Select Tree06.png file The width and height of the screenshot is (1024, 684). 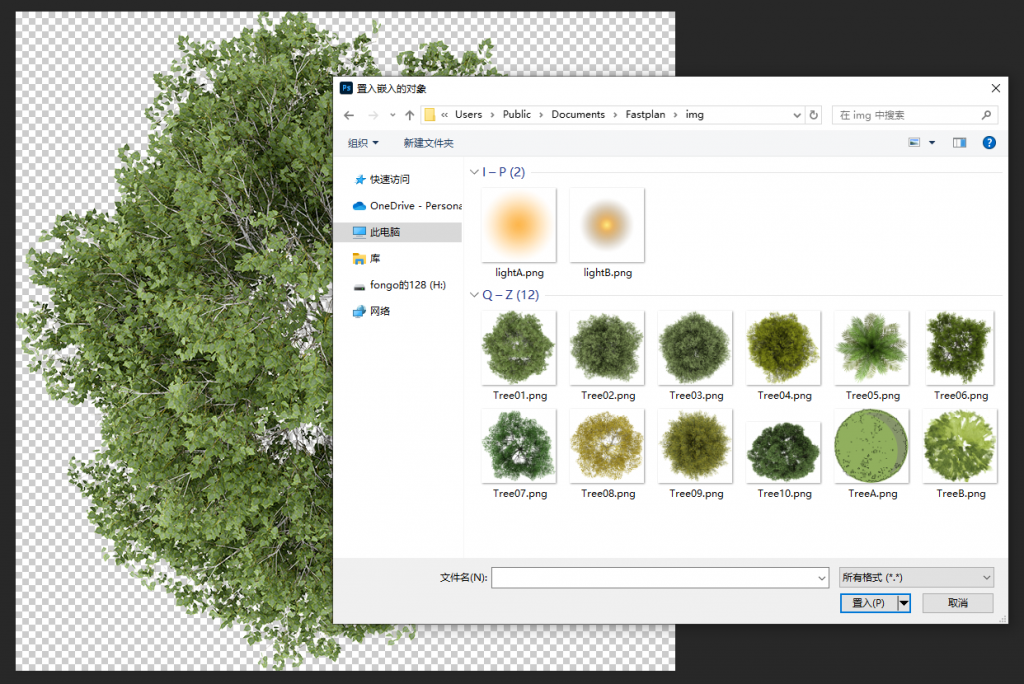960,356
